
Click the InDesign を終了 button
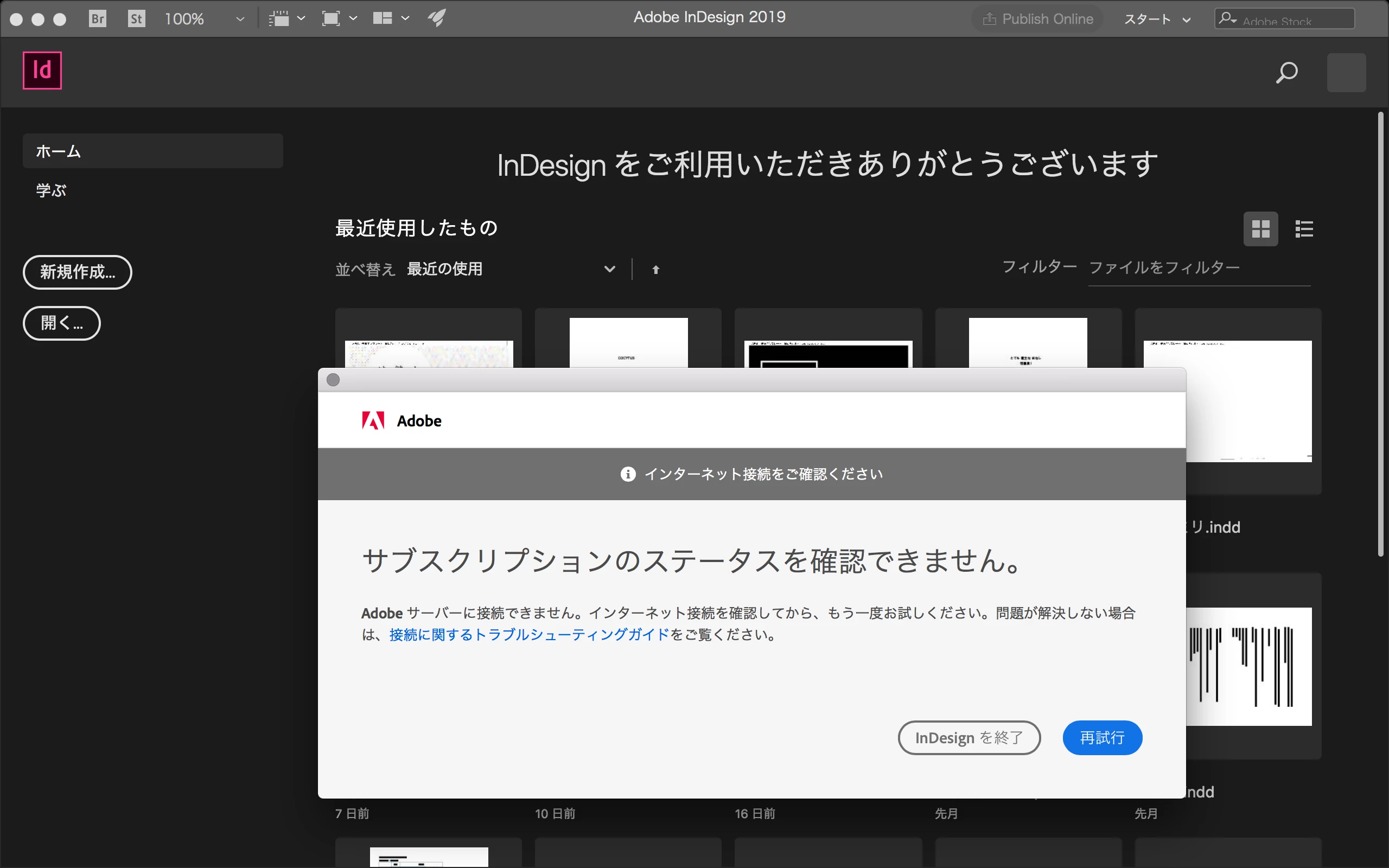(969, 738)
